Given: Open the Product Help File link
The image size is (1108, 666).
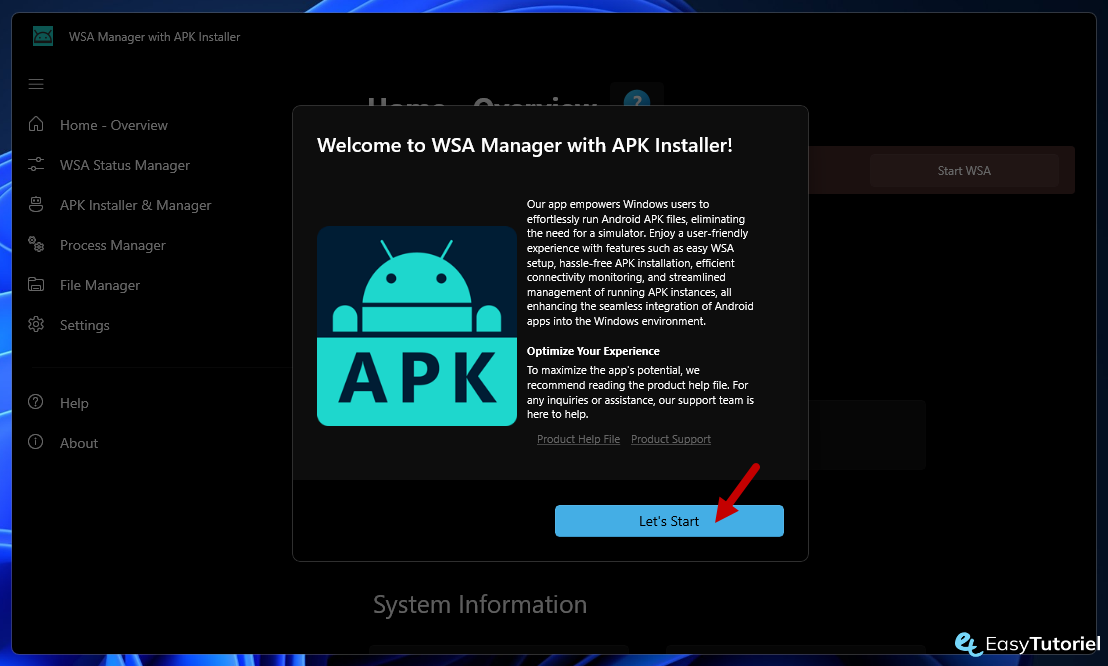Looking at the screenshot, I should pyautogui.click(x=578, y=439).
